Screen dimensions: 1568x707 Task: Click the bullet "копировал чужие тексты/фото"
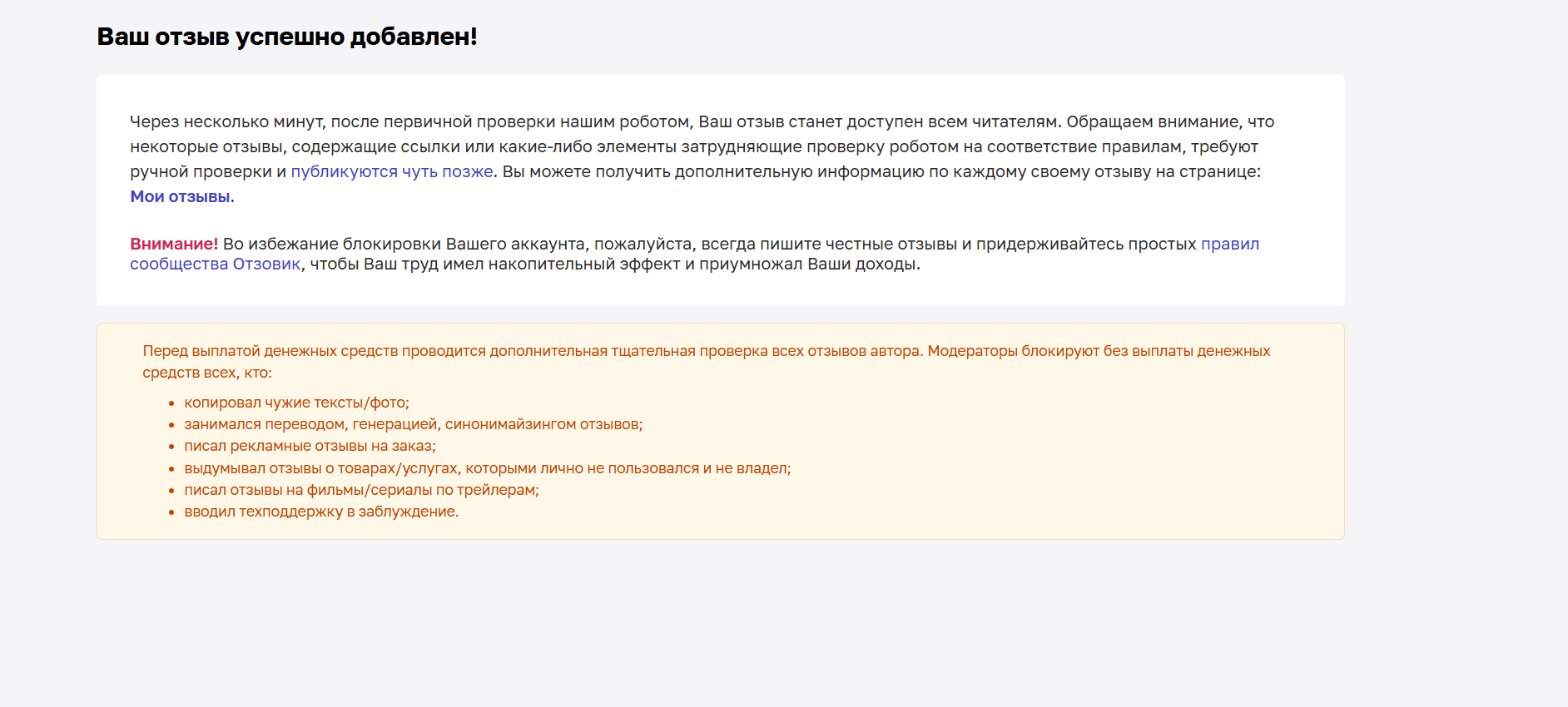pos(296,403)
